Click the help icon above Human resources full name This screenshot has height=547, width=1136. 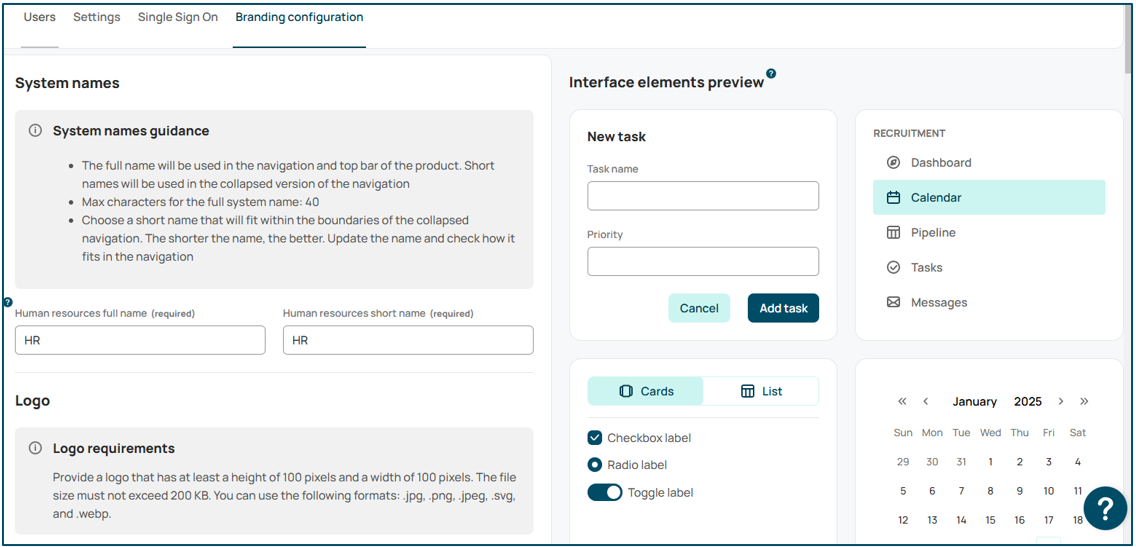pyautogui.click(x=8, y=301)
